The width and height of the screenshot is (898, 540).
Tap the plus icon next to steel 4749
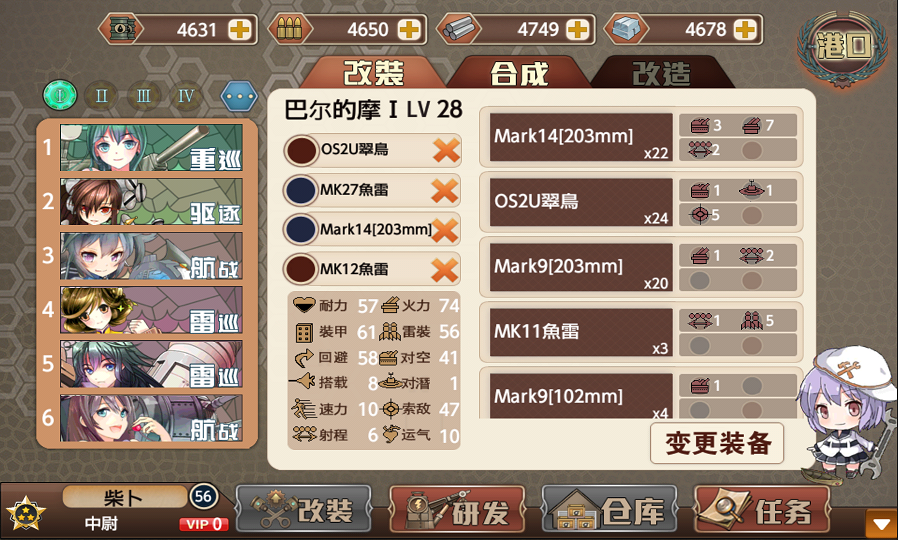tap(577, 29)
